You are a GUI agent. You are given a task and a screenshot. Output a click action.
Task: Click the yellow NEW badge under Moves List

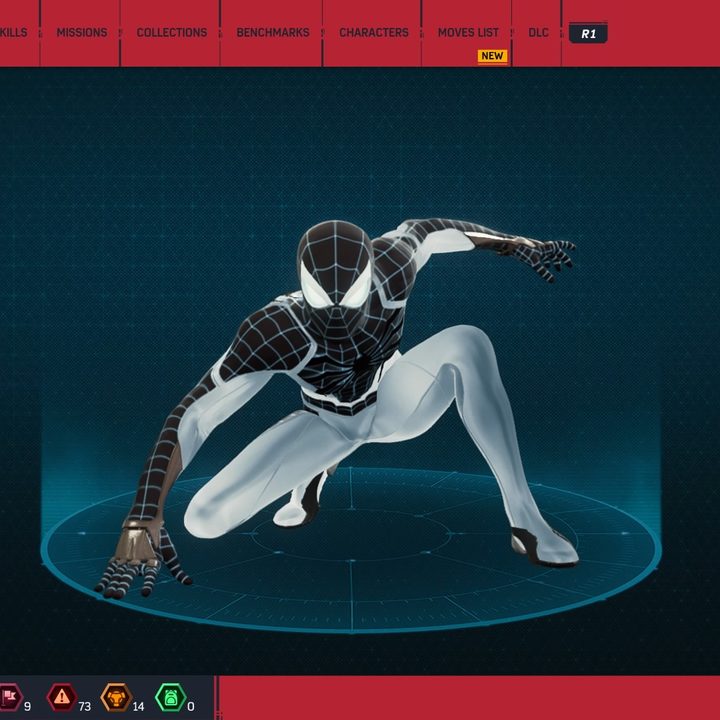pyautogui.click(x=492, y=56)
